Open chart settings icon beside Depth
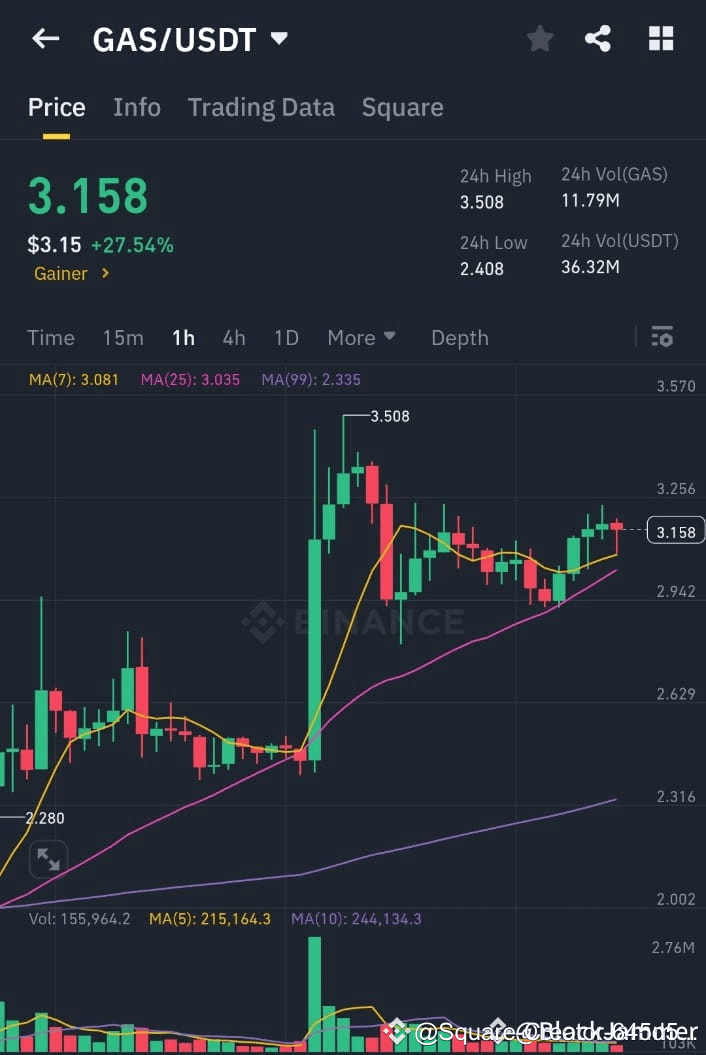 (x=662, y=337)
